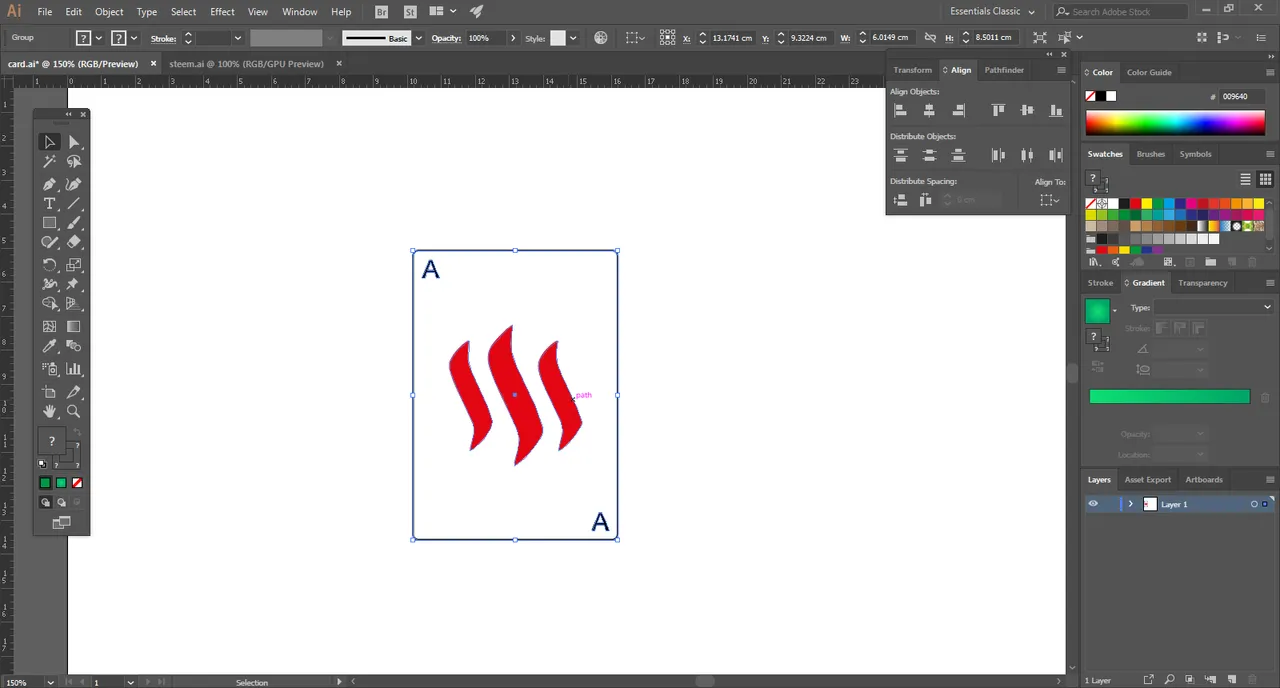The width and height of the screenshot is (1280, 688).
Task: Open the Effect menu
Action: [x=222, y=12]
